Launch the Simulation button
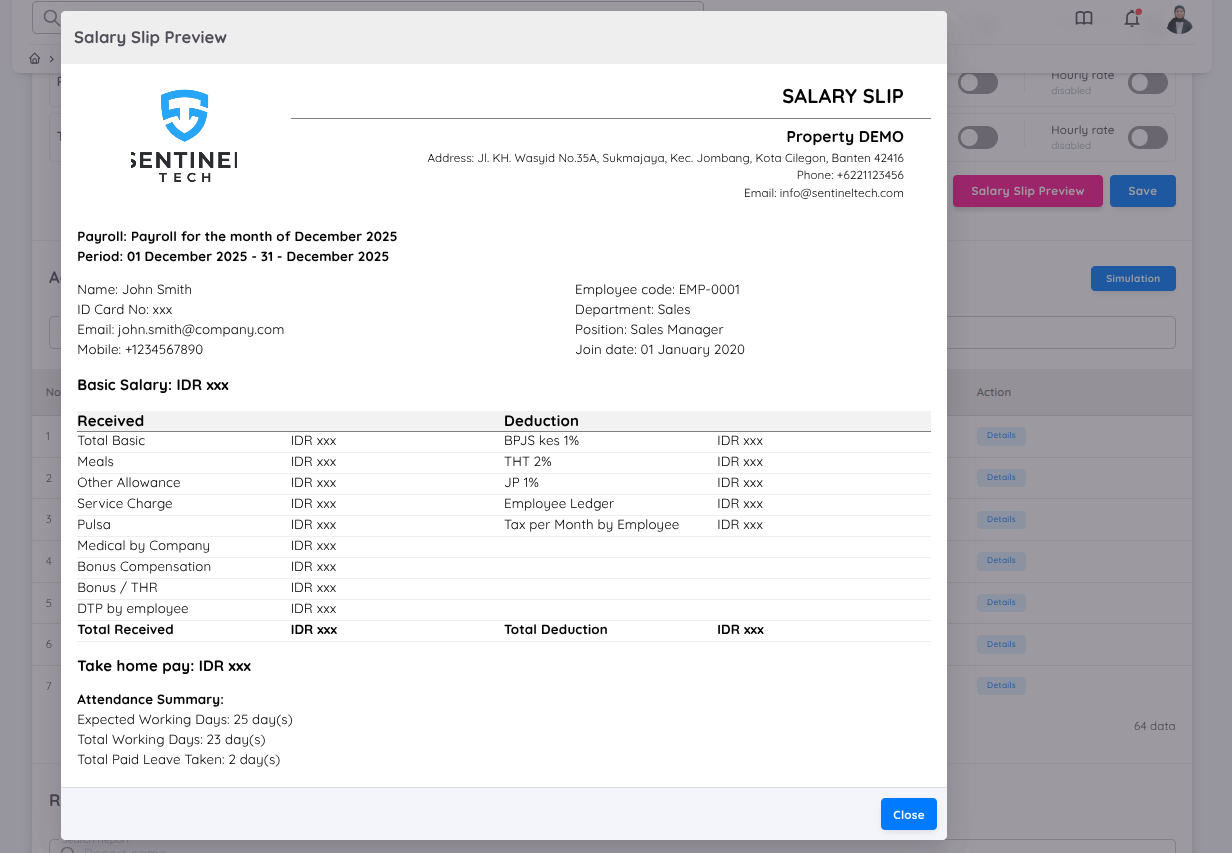Screen dimensions: 1232x853 1133,278
